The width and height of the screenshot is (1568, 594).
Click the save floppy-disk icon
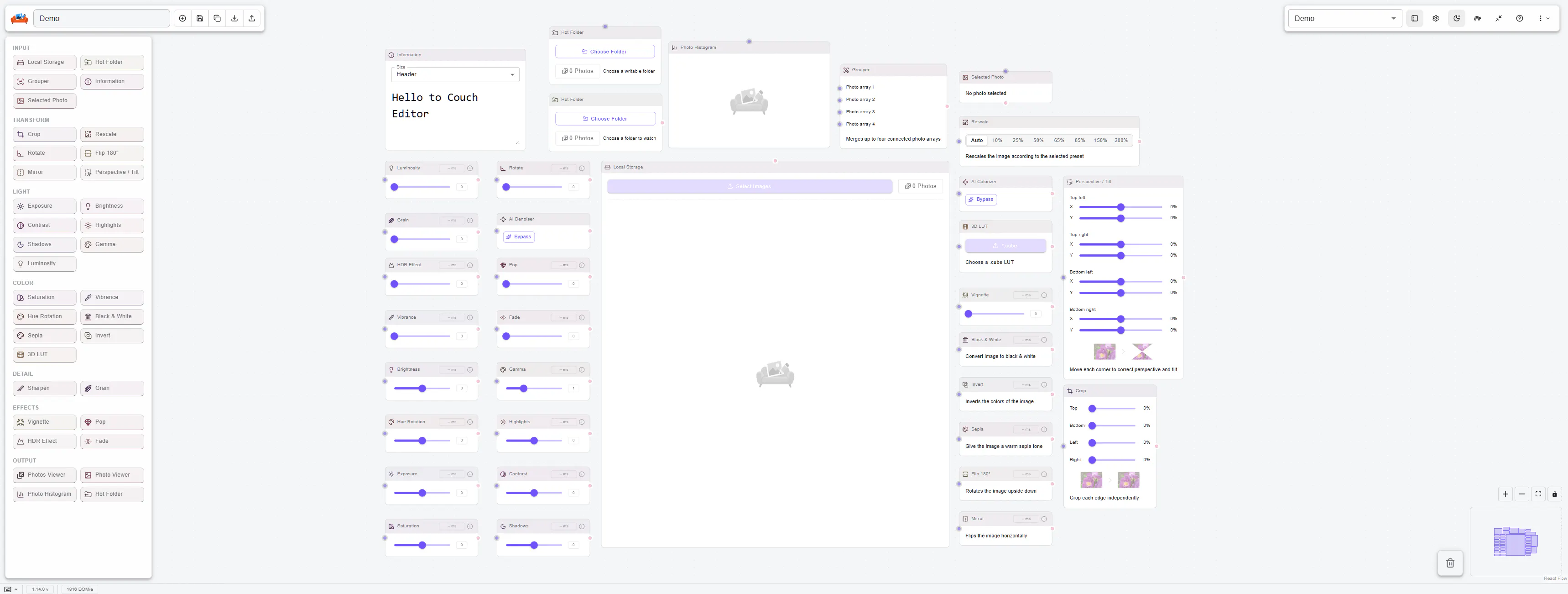[x=200, y=18]
